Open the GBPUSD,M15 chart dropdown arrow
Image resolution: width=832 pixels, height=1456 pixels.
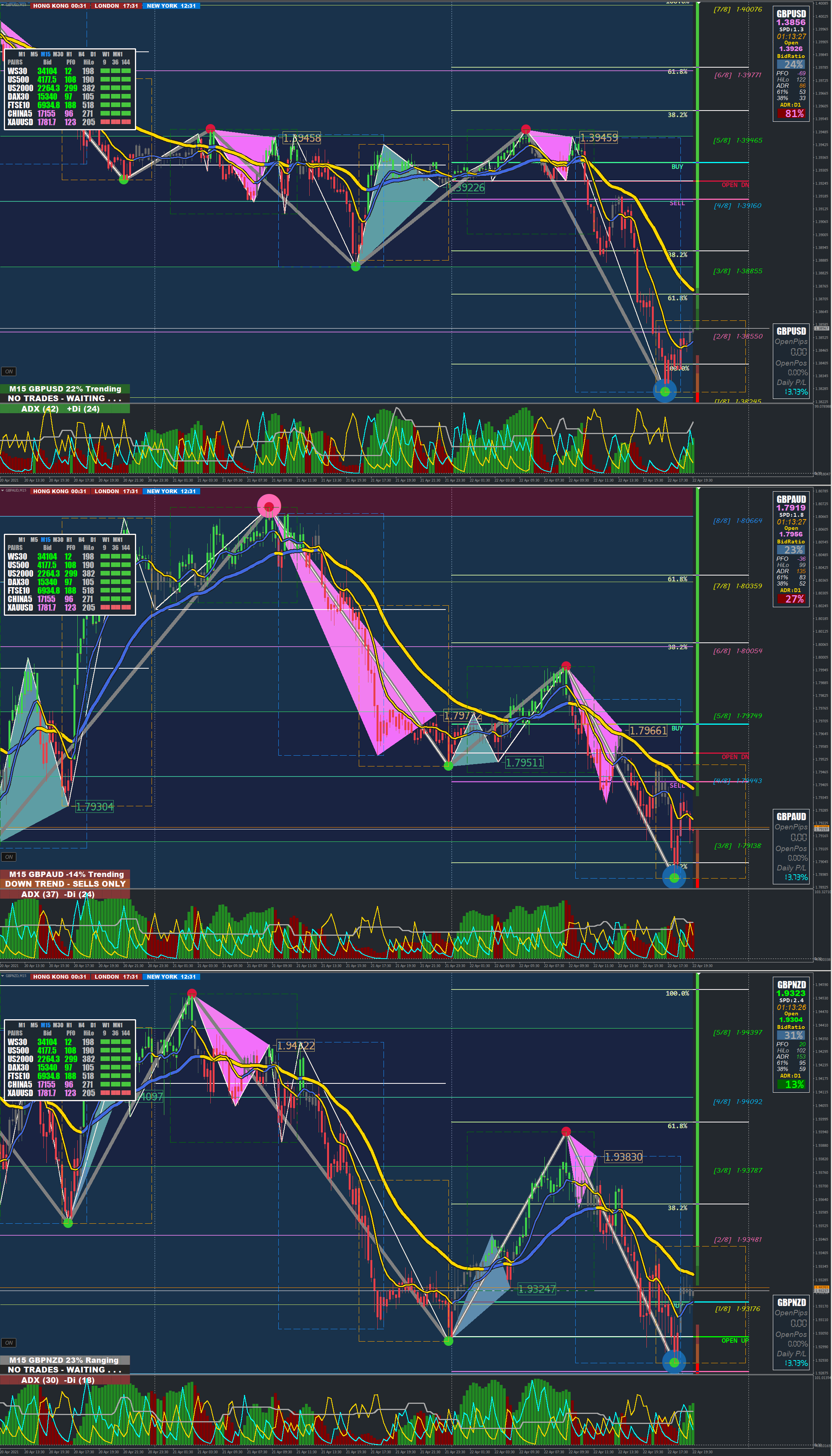[2, 5]
